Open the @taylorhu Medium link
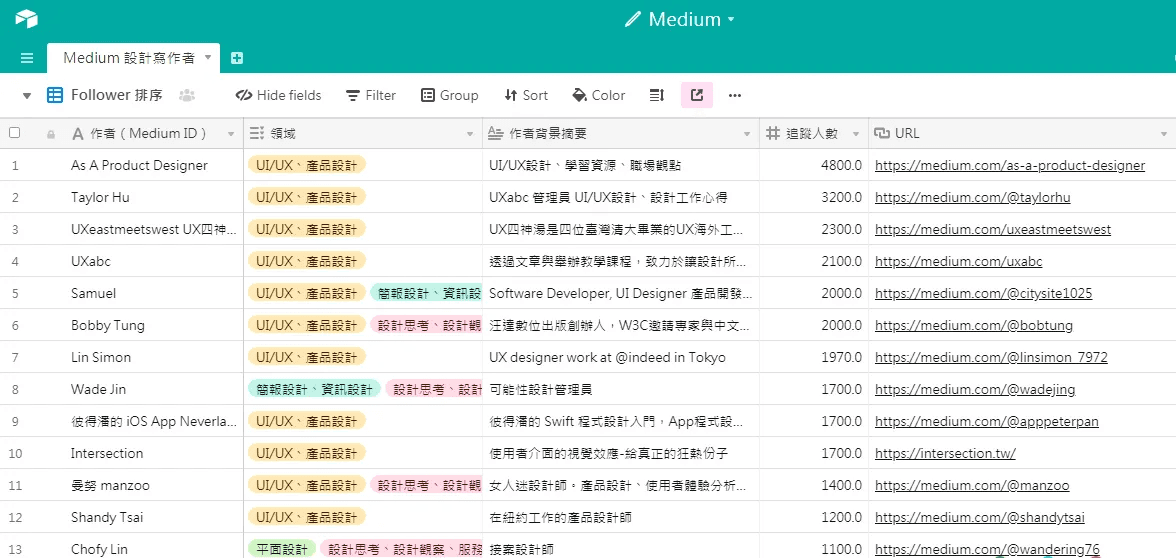The width and height of the screenshot is (1176, 558). [x=973, y=197]
